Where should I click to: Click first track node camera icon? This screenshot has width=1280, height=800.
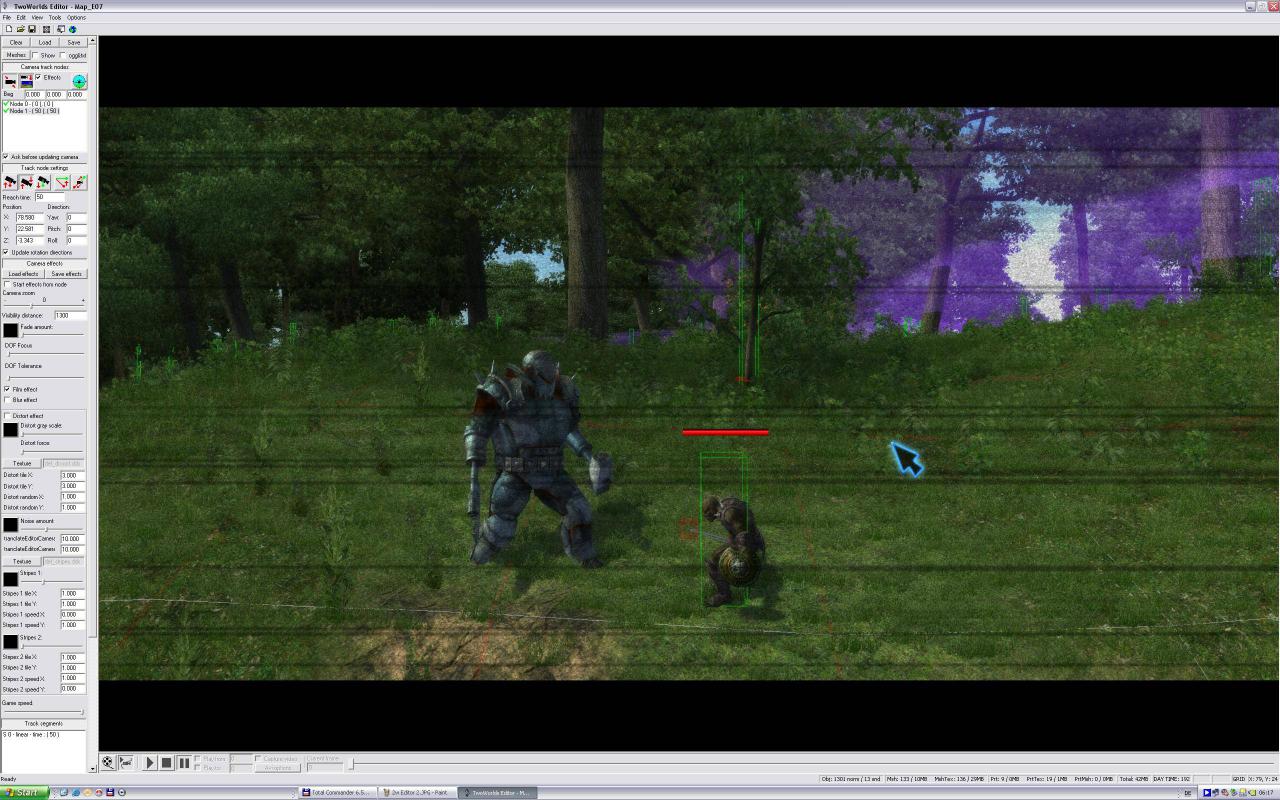point(10,182)
